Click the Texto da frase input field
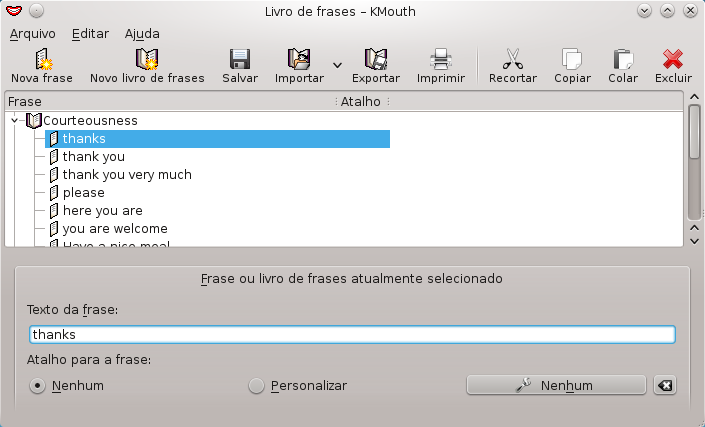 pyautogui.click(x=352, y=335)
